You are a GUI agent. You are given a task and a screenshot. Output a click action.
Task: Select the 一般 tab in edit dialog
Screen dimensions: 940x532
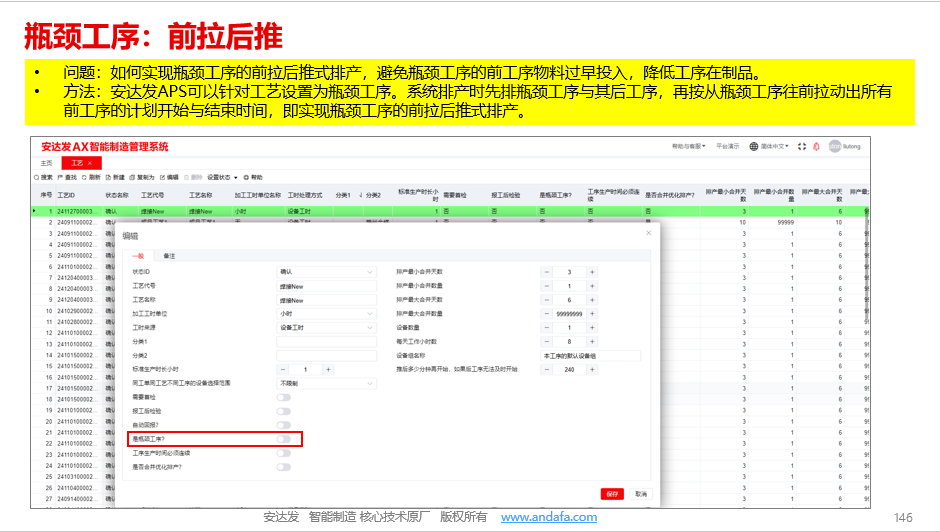click(138, 256)
